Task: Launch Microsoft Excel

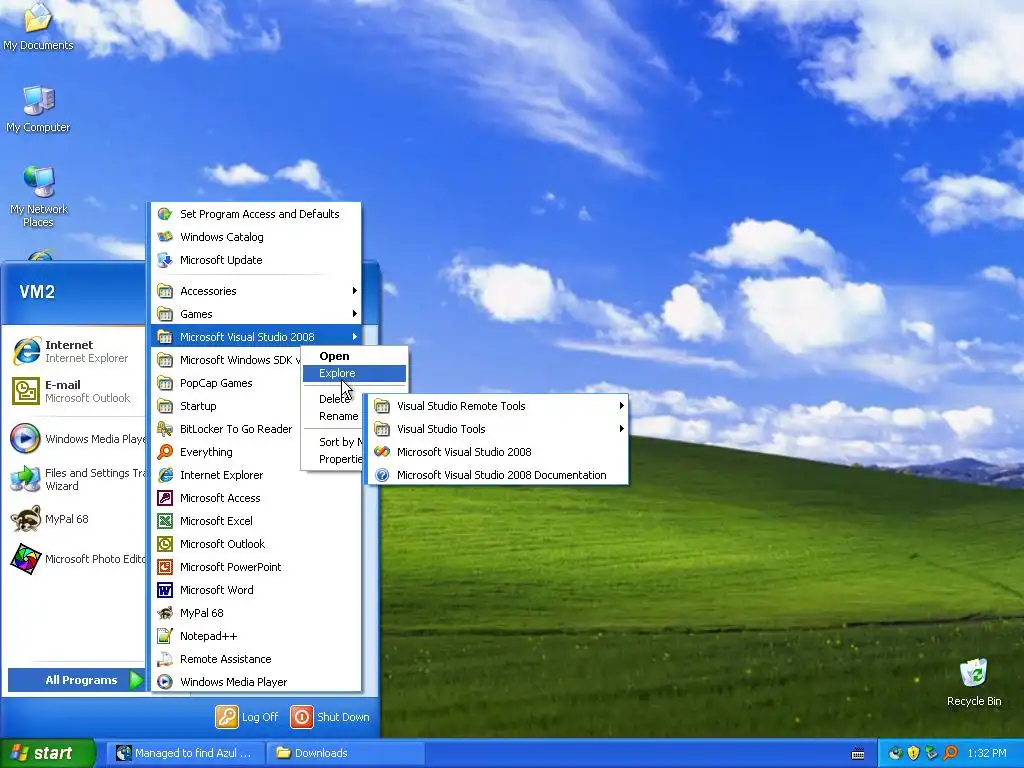Action: (x=257, y=520)
